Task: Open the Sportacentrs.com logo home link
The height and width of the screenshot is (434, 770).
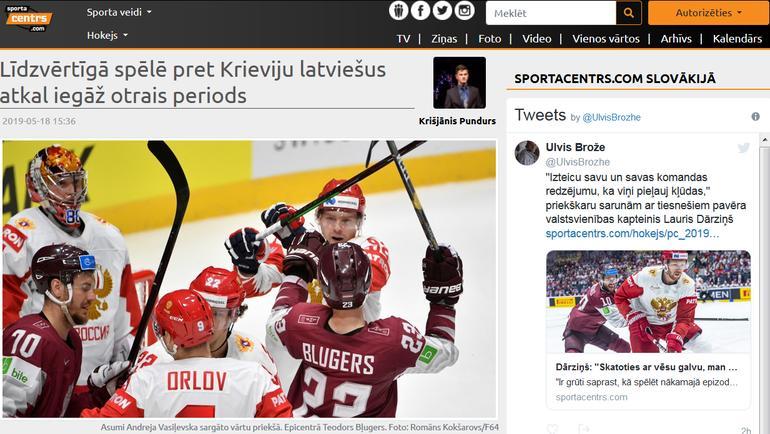Action: [x=28, y=19]
